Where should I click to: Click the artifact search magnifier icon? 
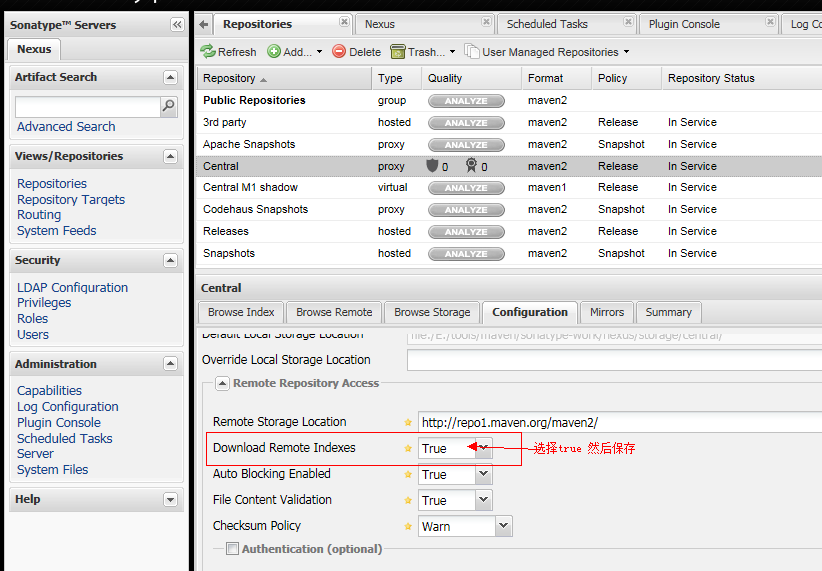pos(168,106)
